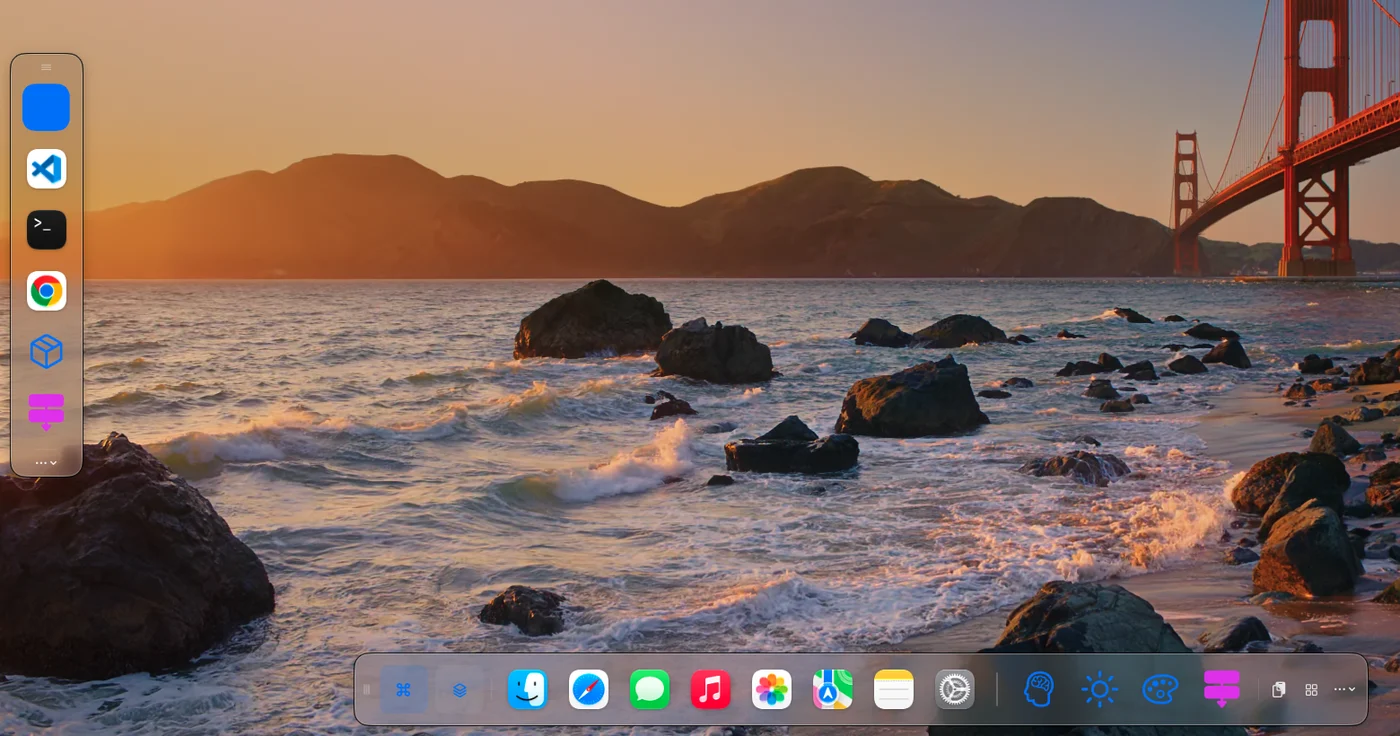Click the magenta stacked-bars icon in the vertical dock

coord(46,412)
